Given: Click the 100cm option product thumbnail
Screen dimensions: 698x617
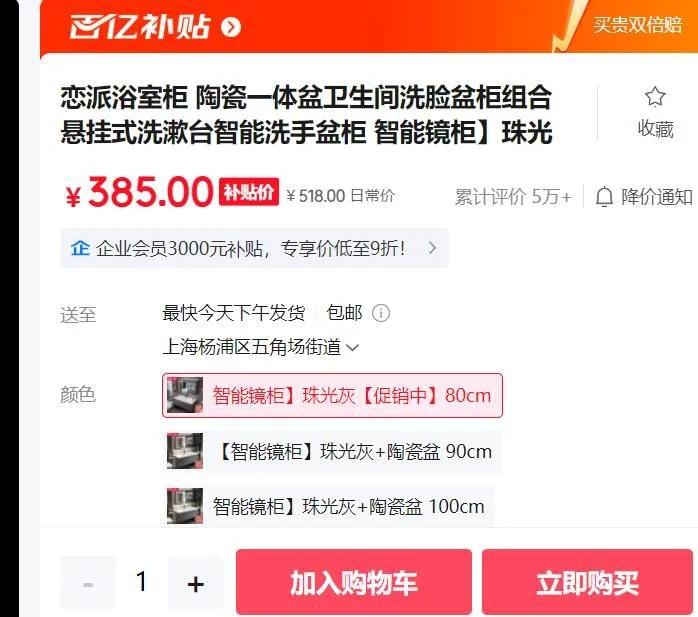Looking at the screenshot, I should point(185,506).
